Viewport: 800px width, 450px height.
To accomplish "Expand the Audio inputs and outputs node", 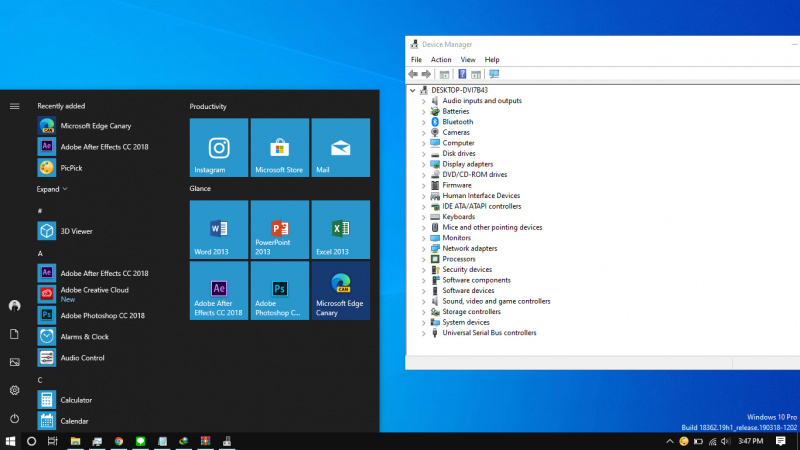I will pyautogui.click(x=423, y=101).
